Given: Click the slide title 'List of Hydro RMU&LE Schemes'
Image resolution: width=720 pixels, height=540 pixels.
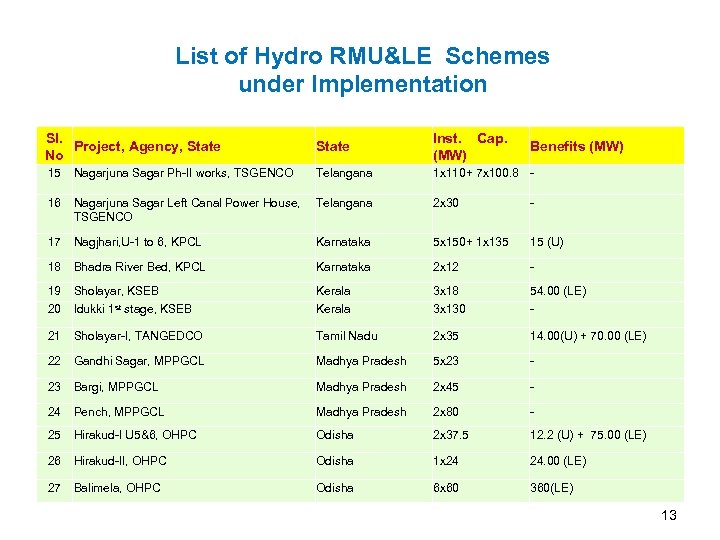Looking at the screenshot, I should 362,56.
